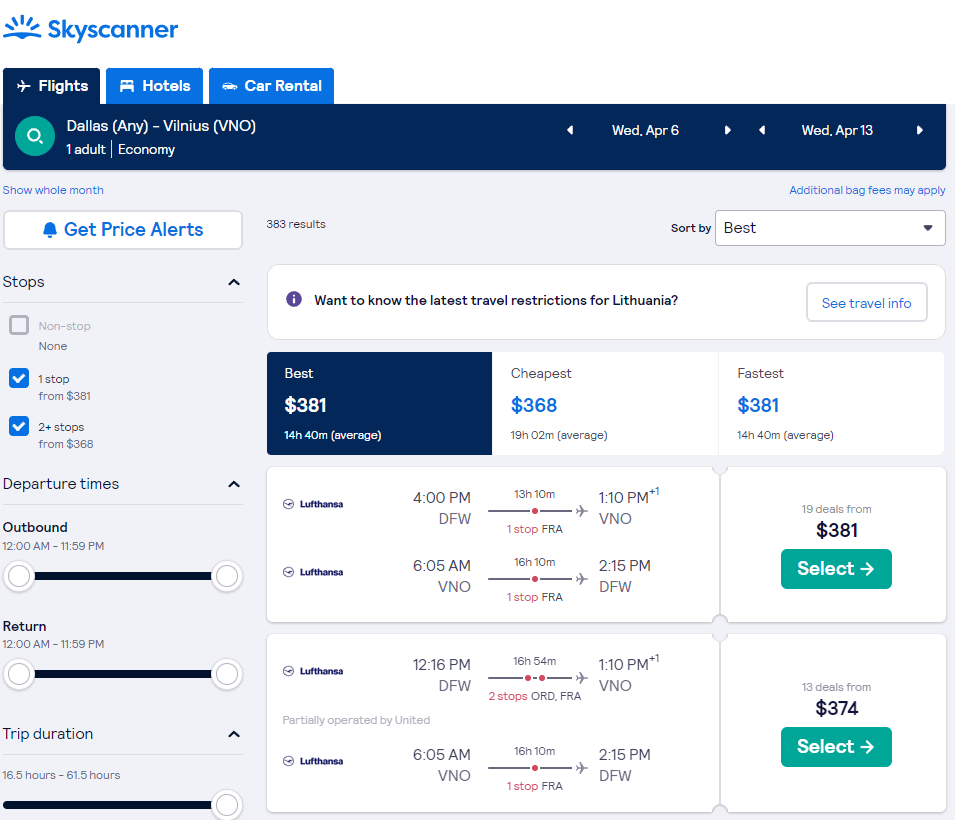This screenshot has width=955, height=820.
Task: Collapse the Departure times section
Action: pos(234,484)
